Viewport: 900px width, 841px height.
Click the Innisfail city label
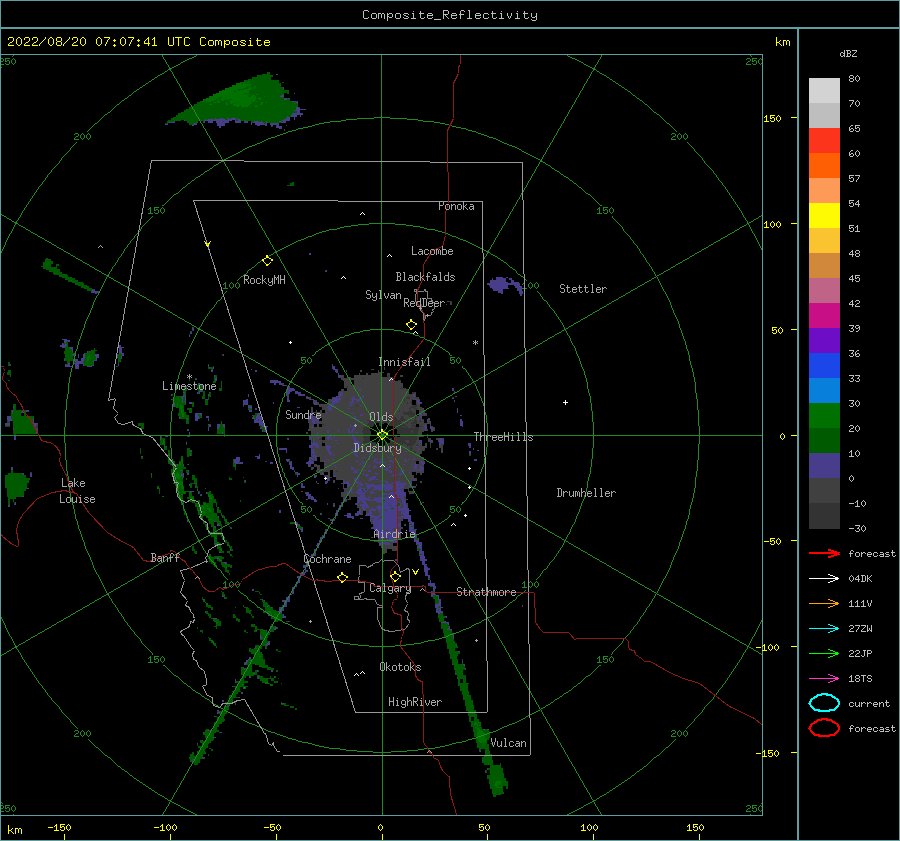pyautogui.click(x=404, y=362)
